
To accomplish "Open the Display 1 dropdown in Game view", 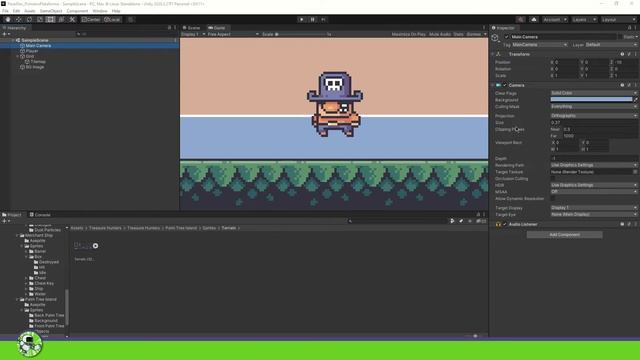I will (x=193, y=34).
